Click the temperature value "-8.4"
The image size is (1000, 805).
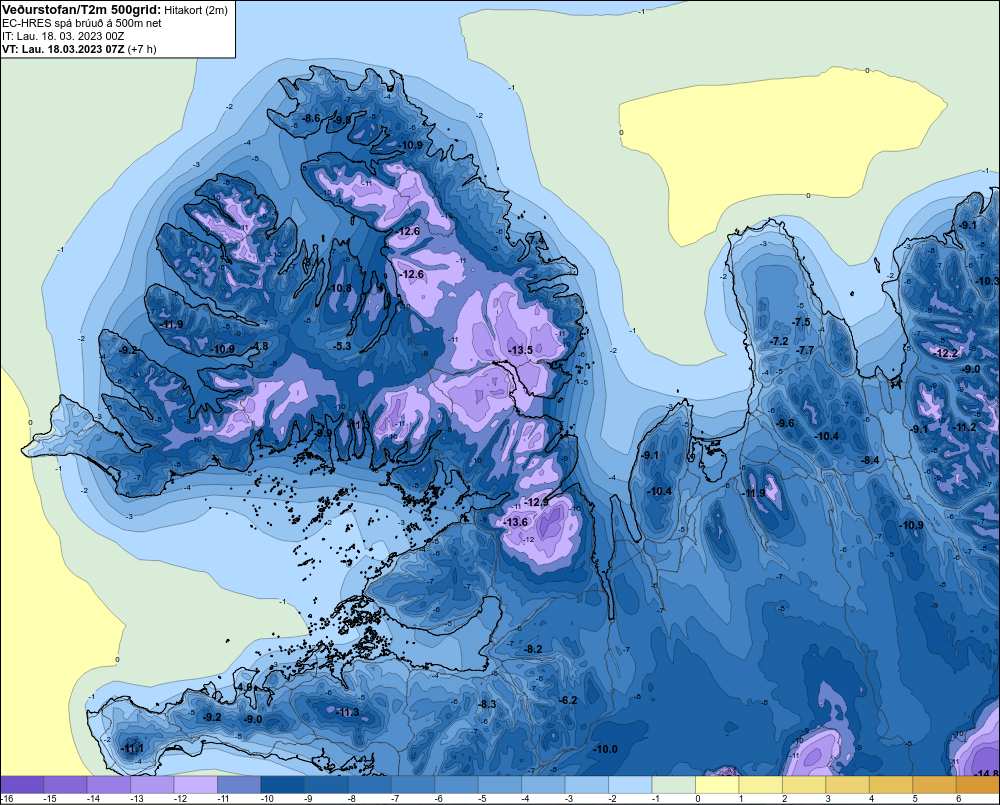coord(871,461)
